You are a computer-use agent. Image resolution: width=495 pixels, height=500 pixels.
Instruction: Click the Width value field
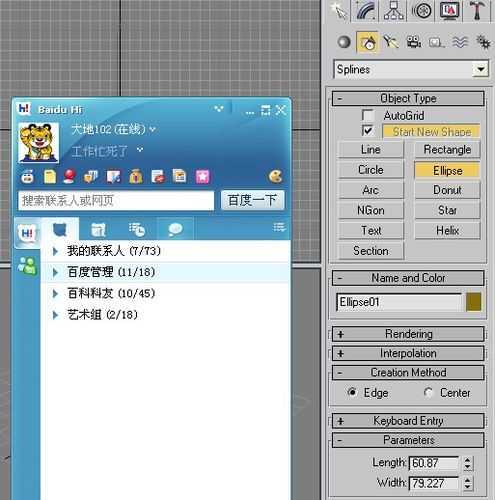coord(434,483)
